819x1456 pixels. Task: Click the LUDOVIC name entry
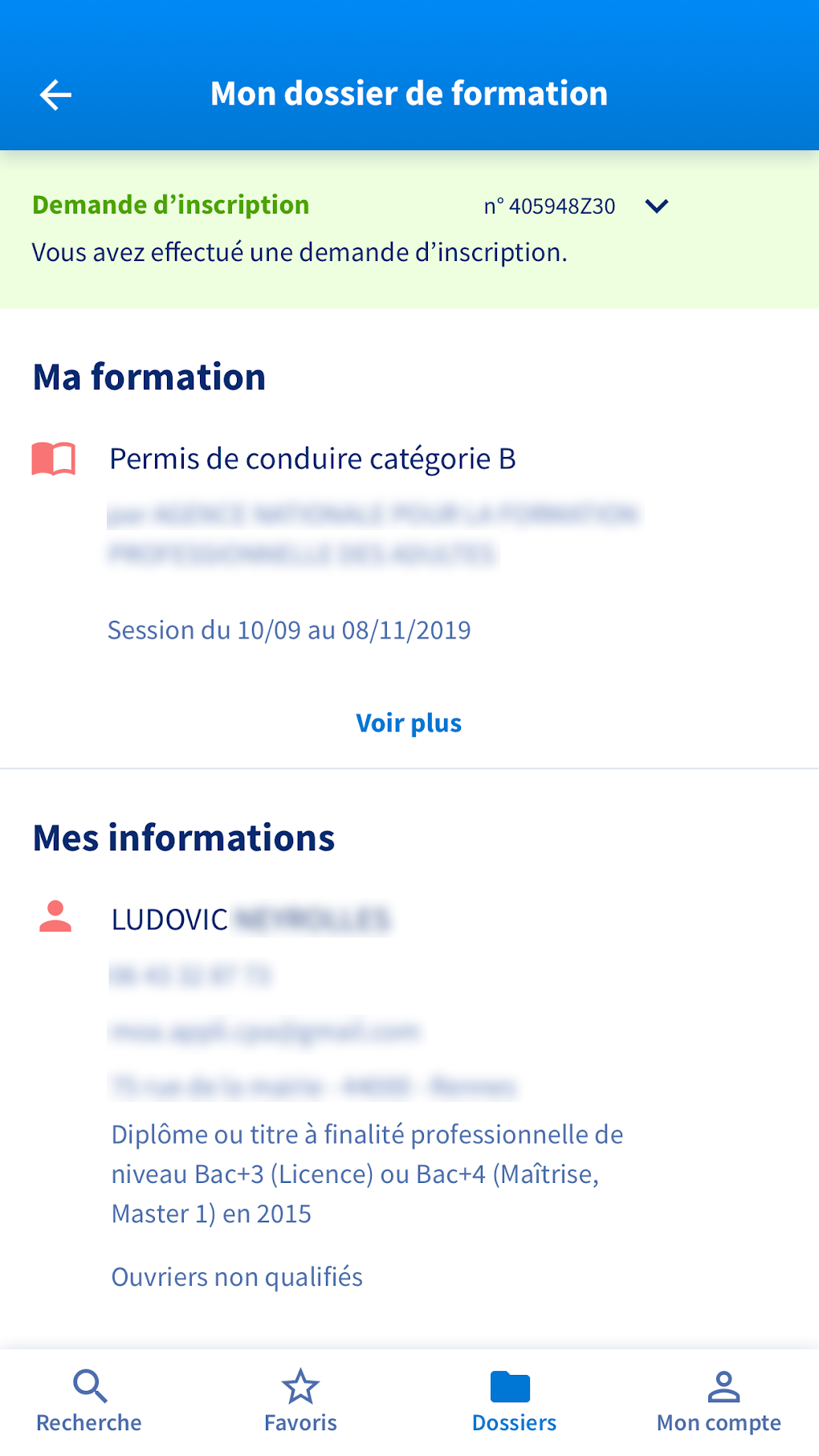pyautogui.click(x=170, y=920)
